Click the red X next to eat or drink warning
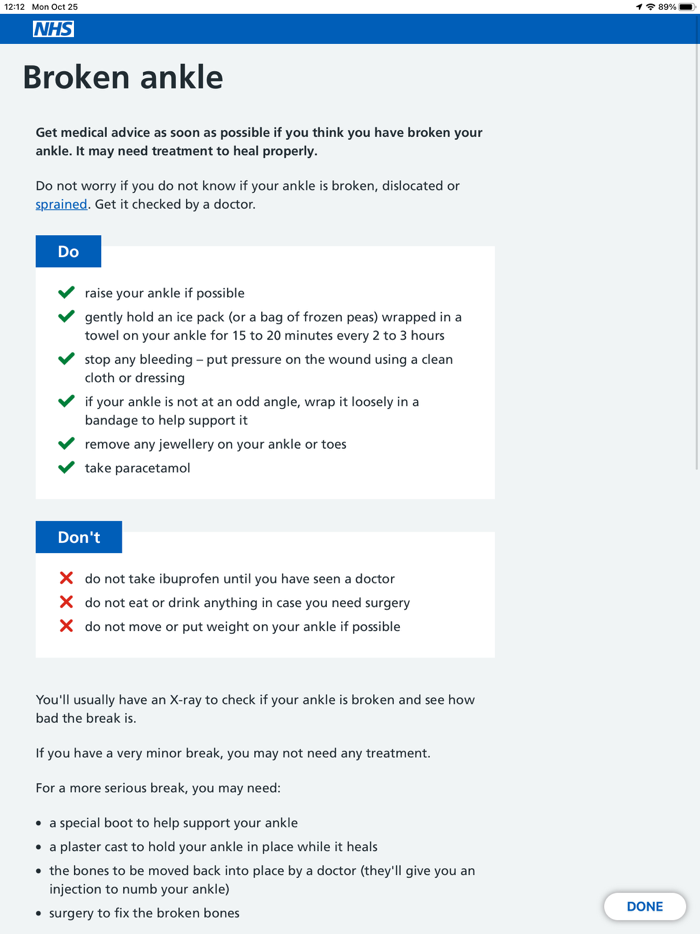Viewport: 700px width, 934px height. 65,601
